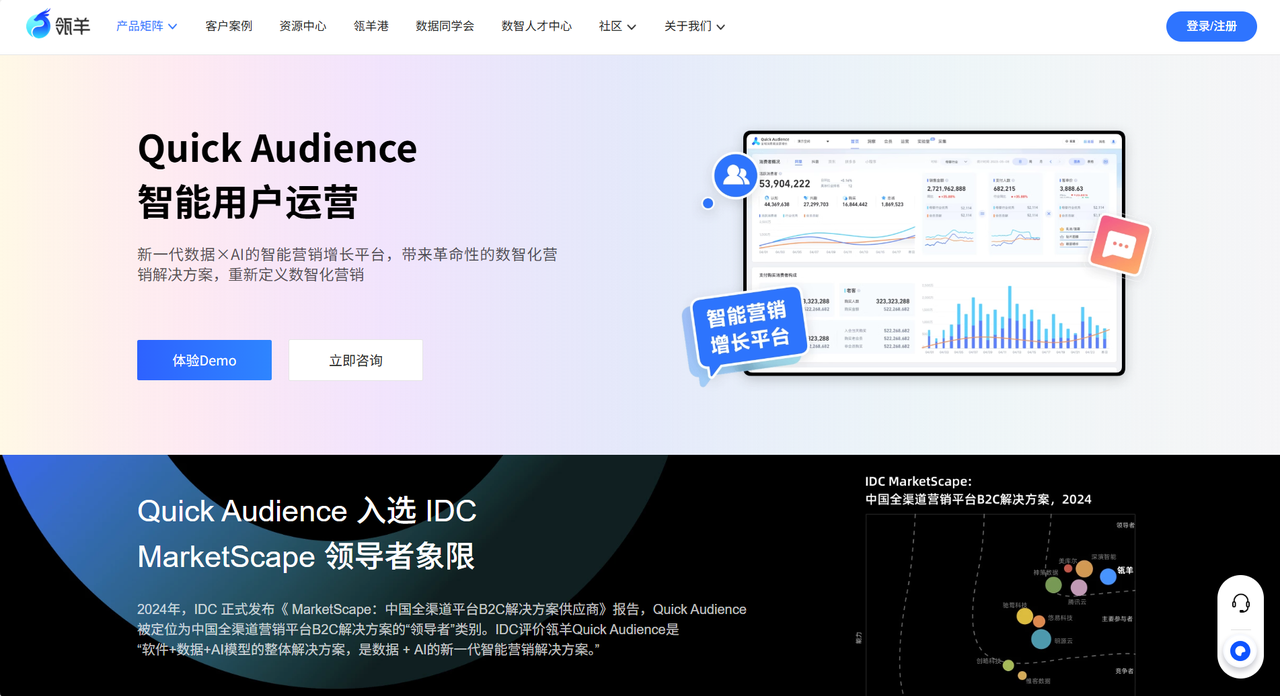This screenshot has height=696, width=1280.
Task: Open the Quick Audience dashboard preview image
Action: pyautogui.click(x=934, y=253)
